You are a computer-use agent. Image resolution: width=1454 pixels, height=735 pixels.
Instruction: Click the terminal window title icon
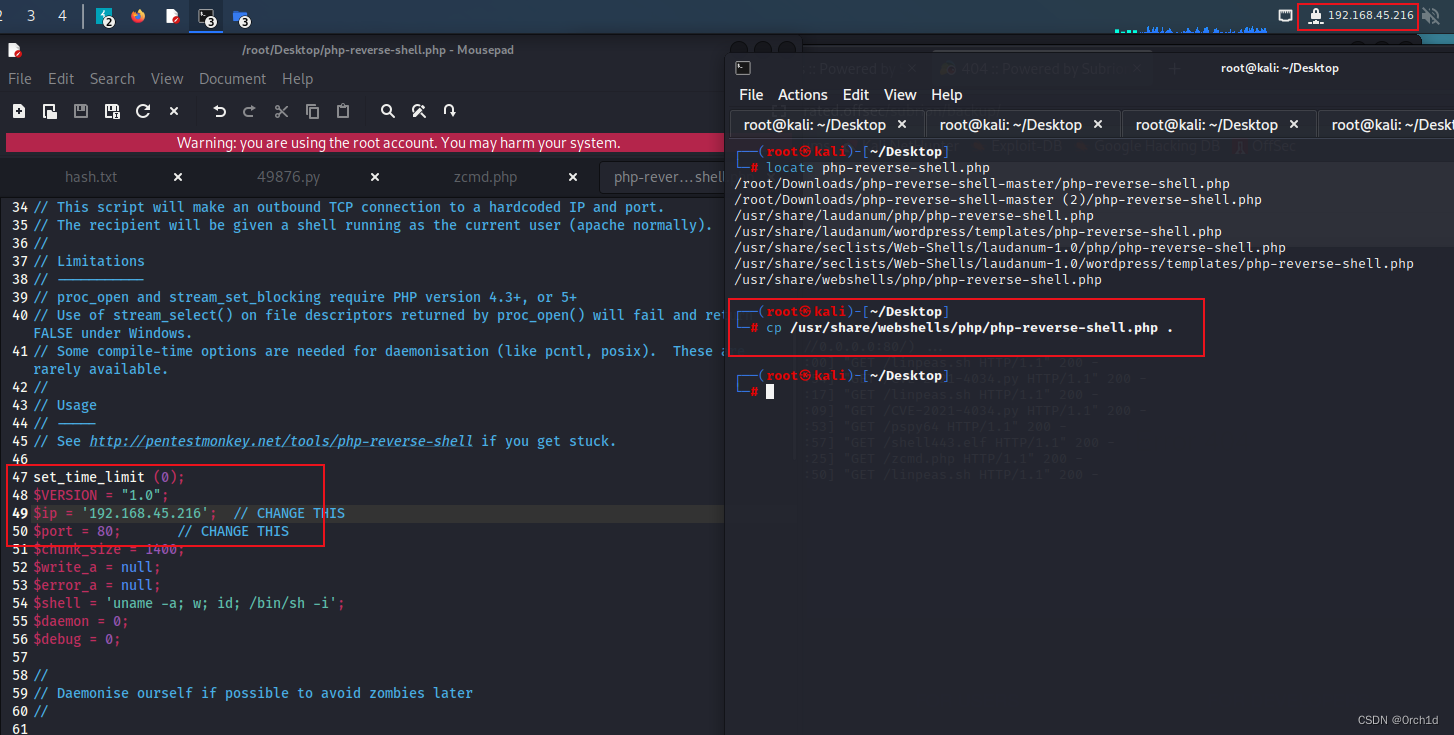coord(743,68)
